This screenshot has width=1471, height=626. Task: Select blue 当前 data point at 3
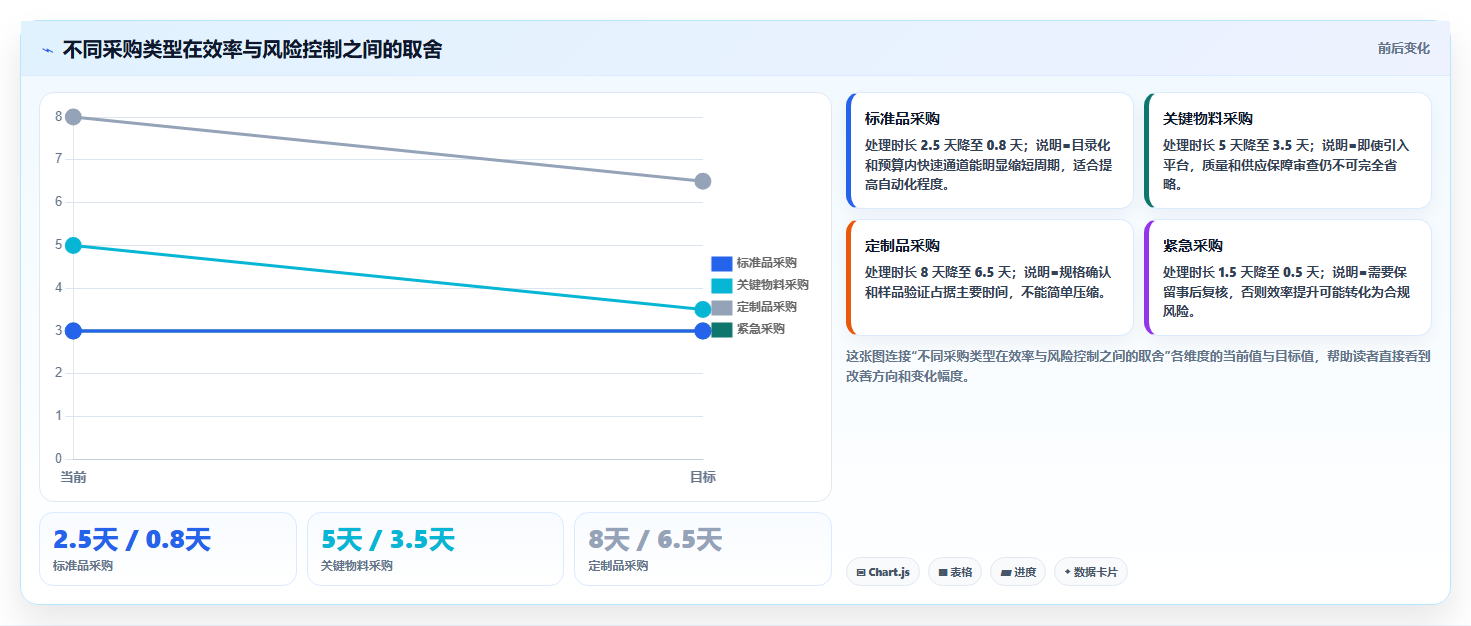click(x=73, y=331)
